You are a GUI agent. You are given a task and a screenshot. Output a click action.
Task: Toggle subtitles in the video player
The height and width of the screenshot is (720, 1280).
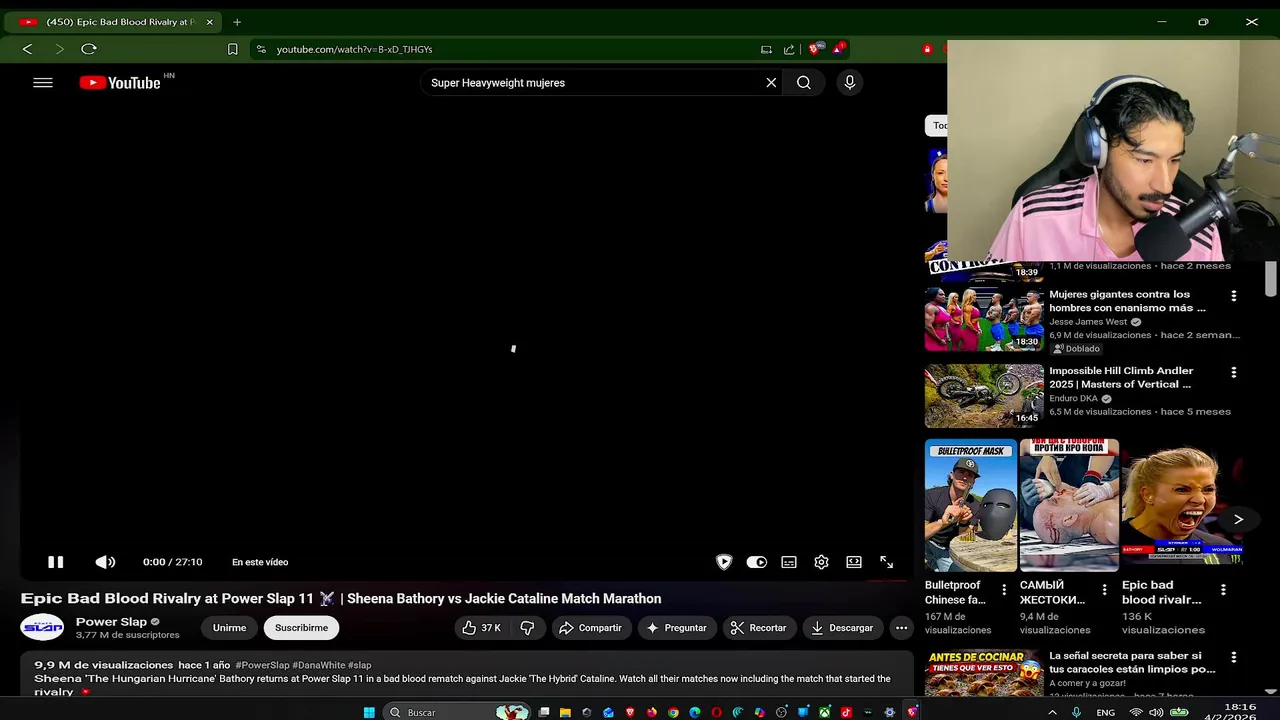pos(789,562)
